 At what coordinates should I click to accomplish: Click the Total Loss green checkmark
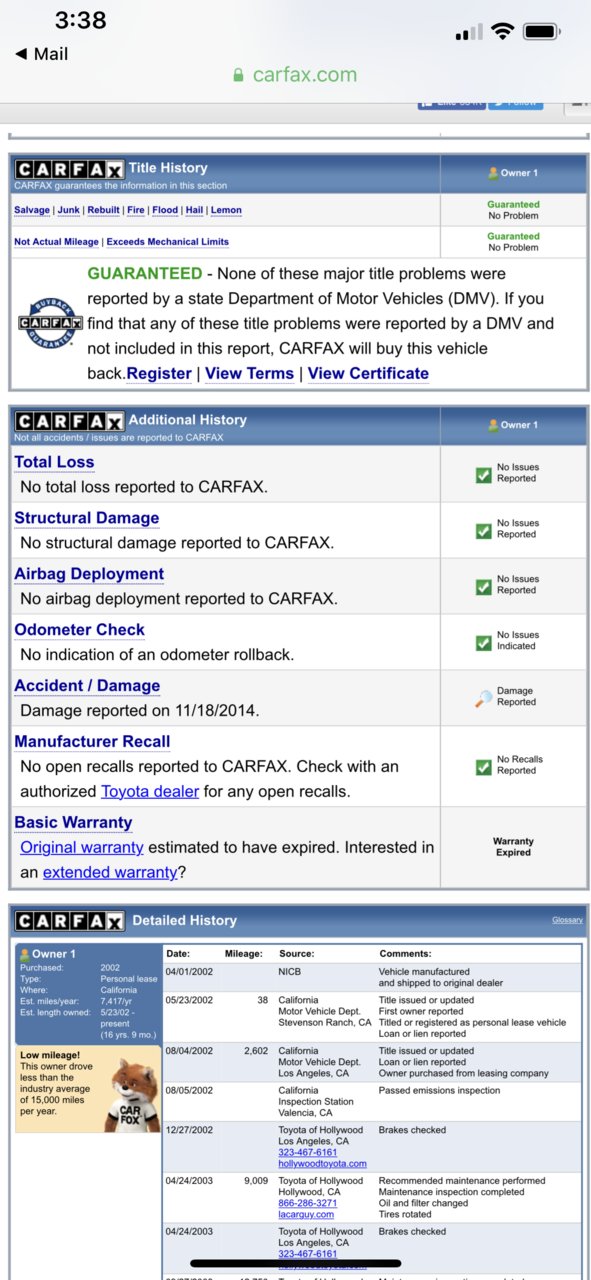483,473
